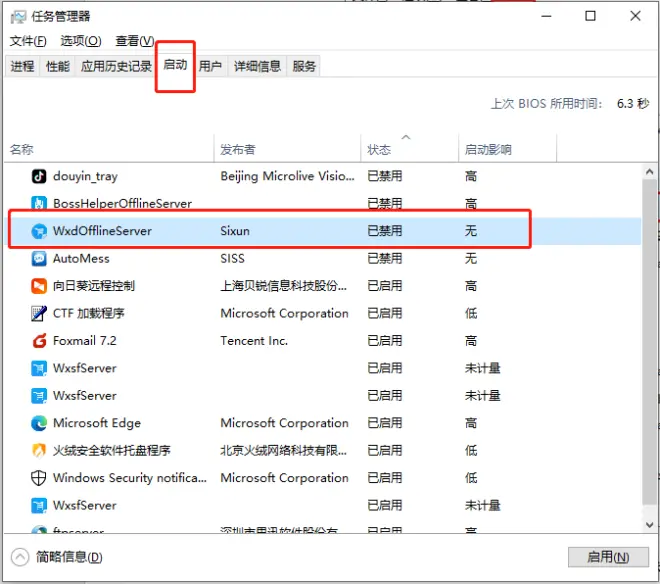Screen dimensions: 660x584
Task: Click the WxdOfflineServer row icon
Action: coord(39,231)
